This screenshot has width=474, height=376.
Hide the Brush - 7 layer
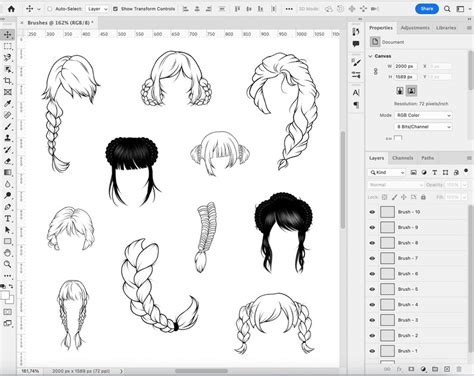click(x=372, y=258)
